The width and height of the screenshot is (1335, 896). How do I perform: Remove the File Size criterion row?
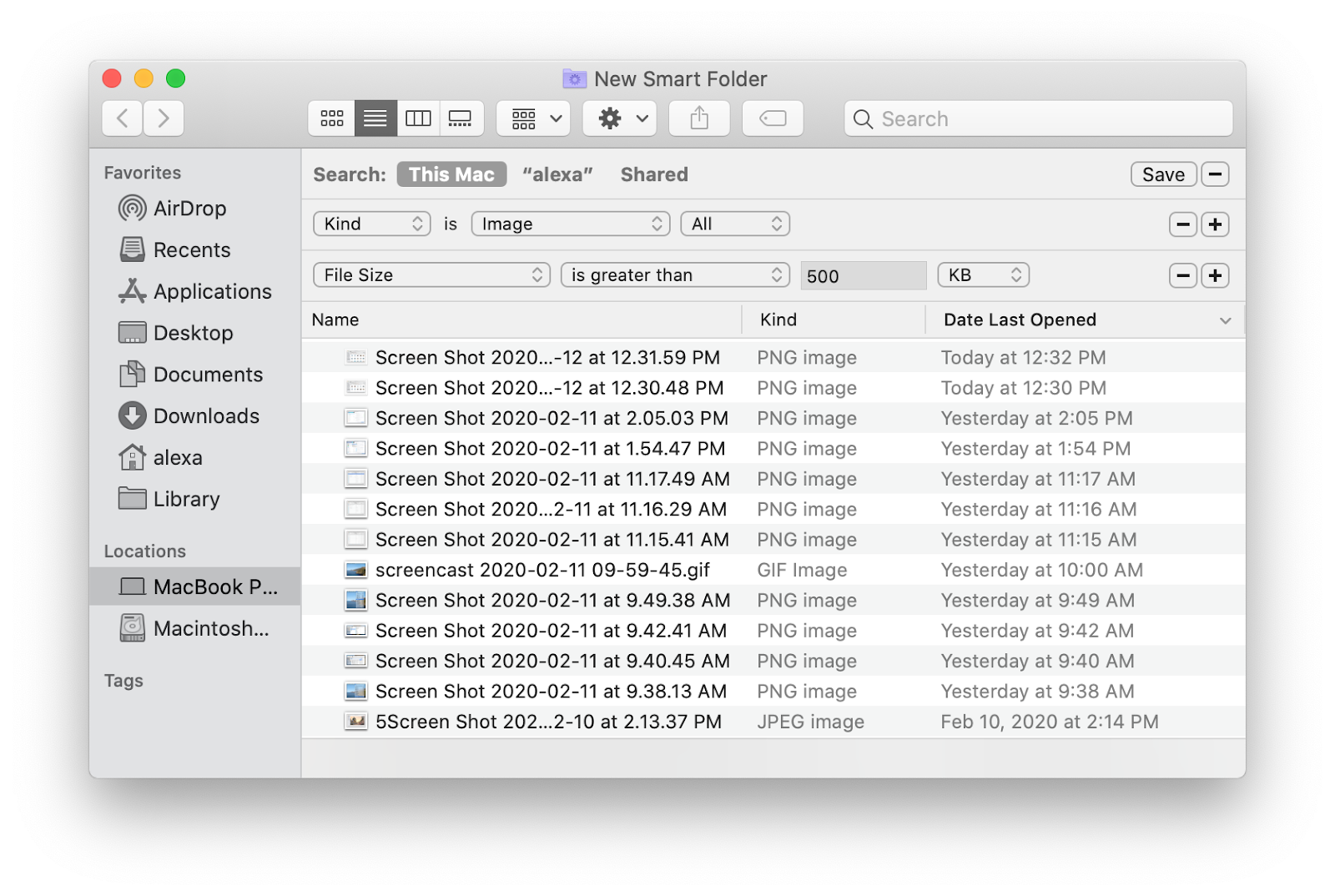point(1183,275)
